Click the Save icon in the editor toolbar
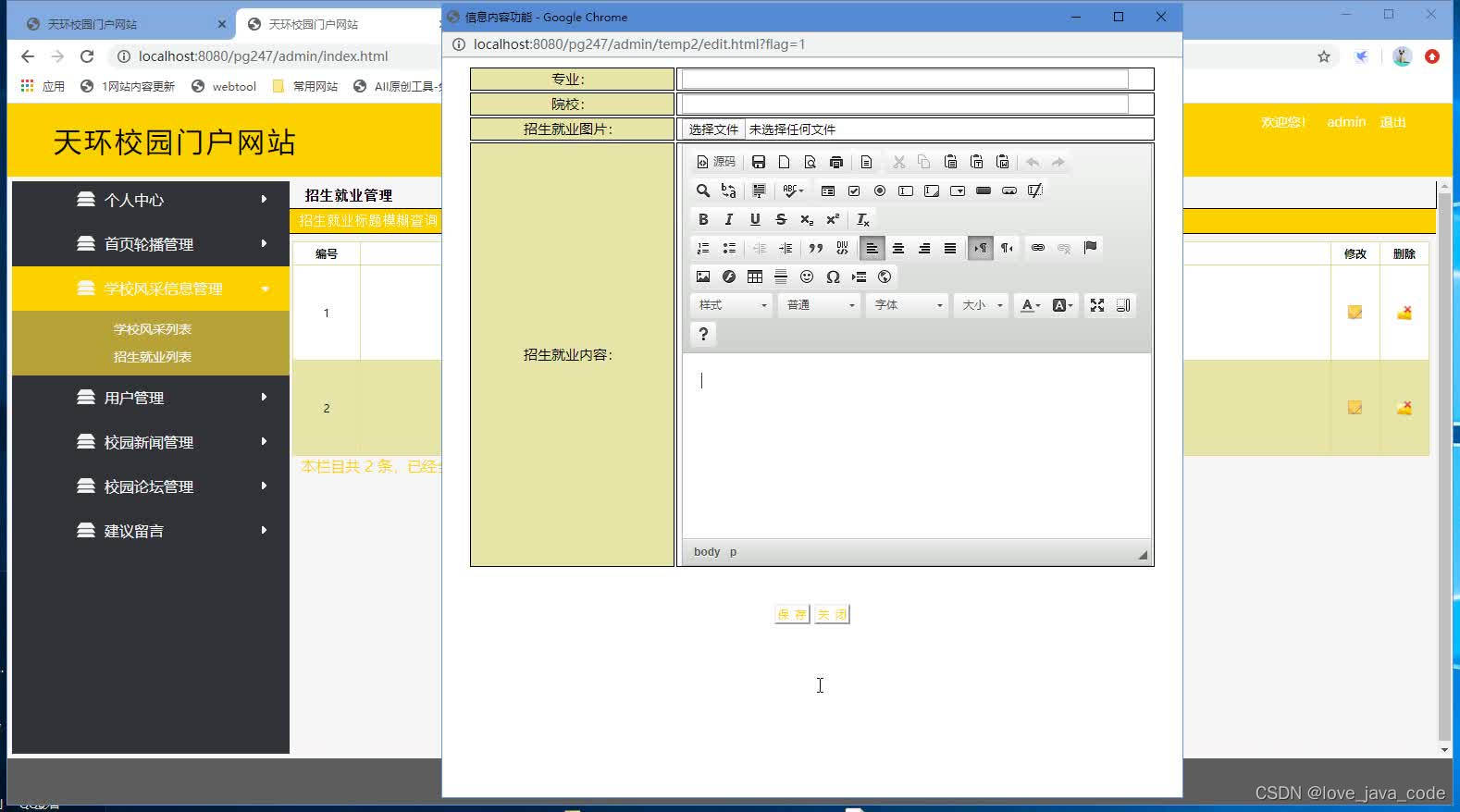This screenshot has width=1460, height=812. click(759, 162)
